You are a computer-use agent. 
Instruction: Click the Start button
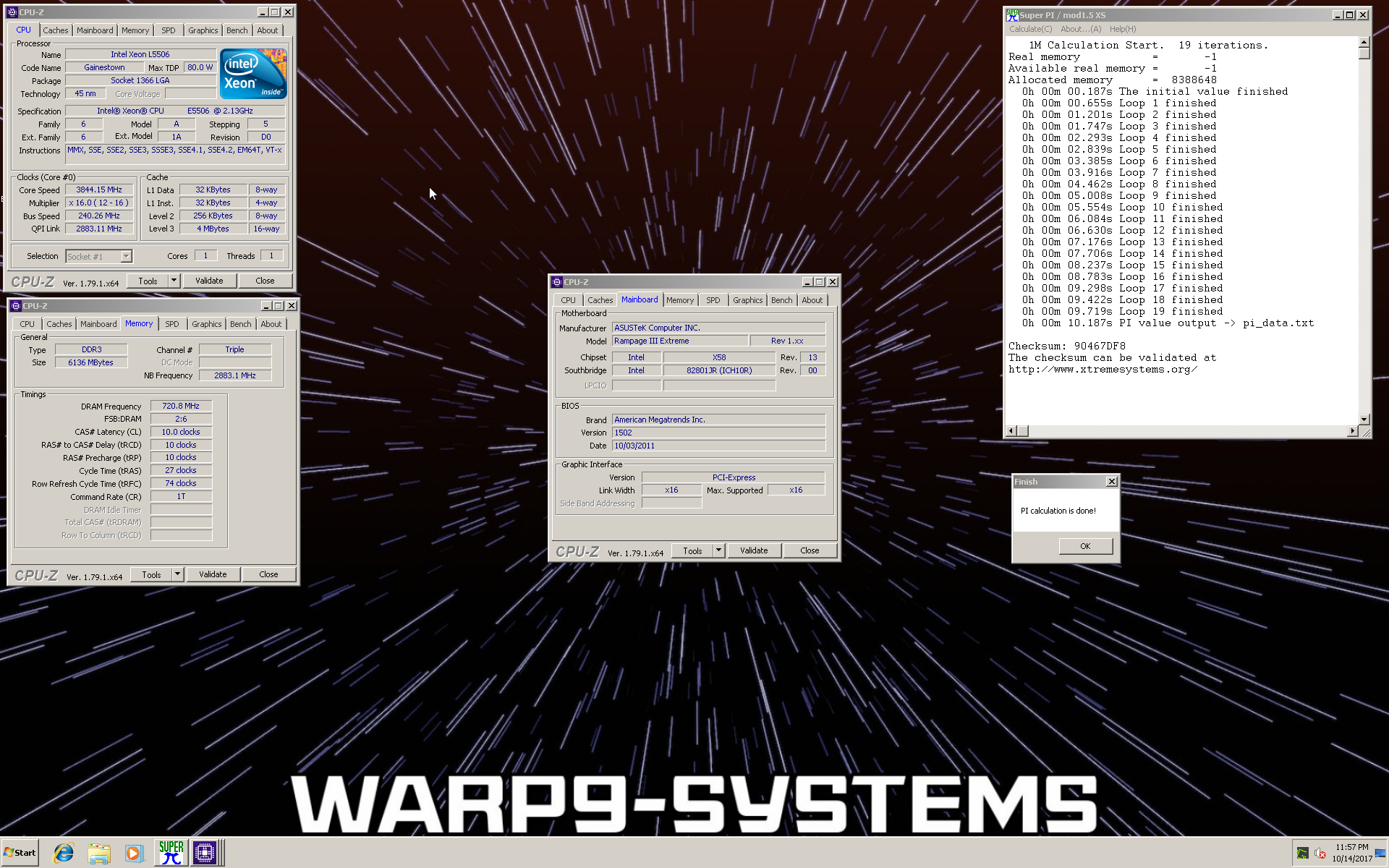tap(20, 853)
